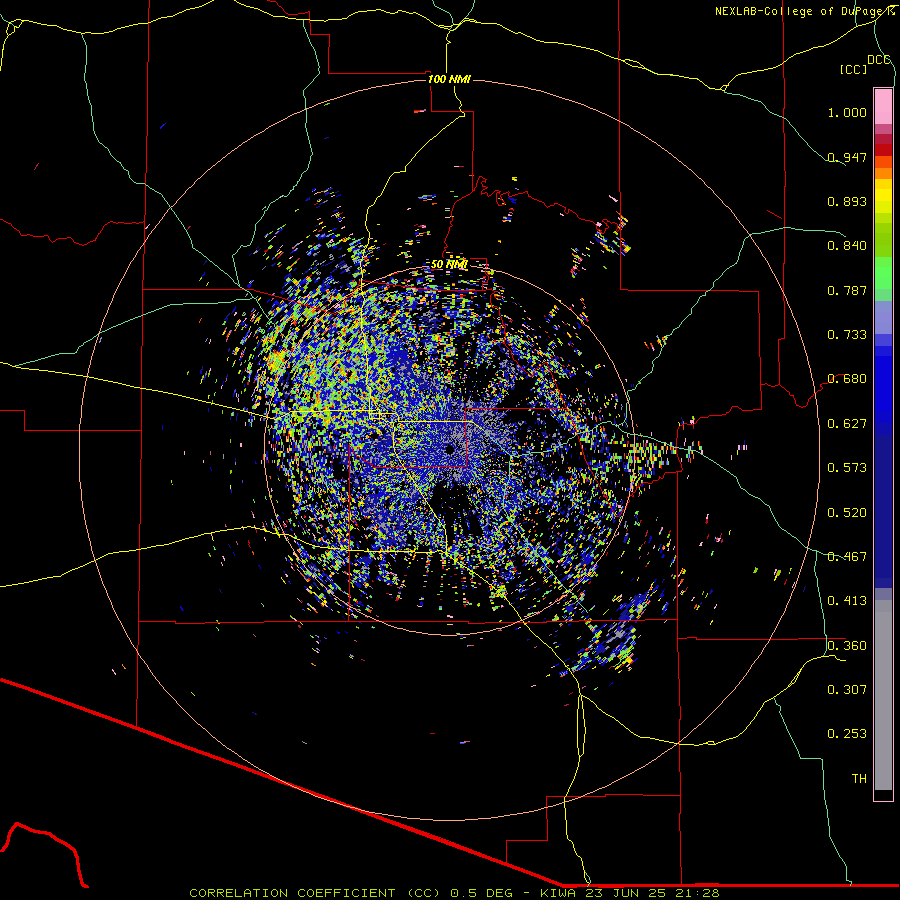Click the [CC] legend title
The image size is (900, 900).
coord(854,69)
